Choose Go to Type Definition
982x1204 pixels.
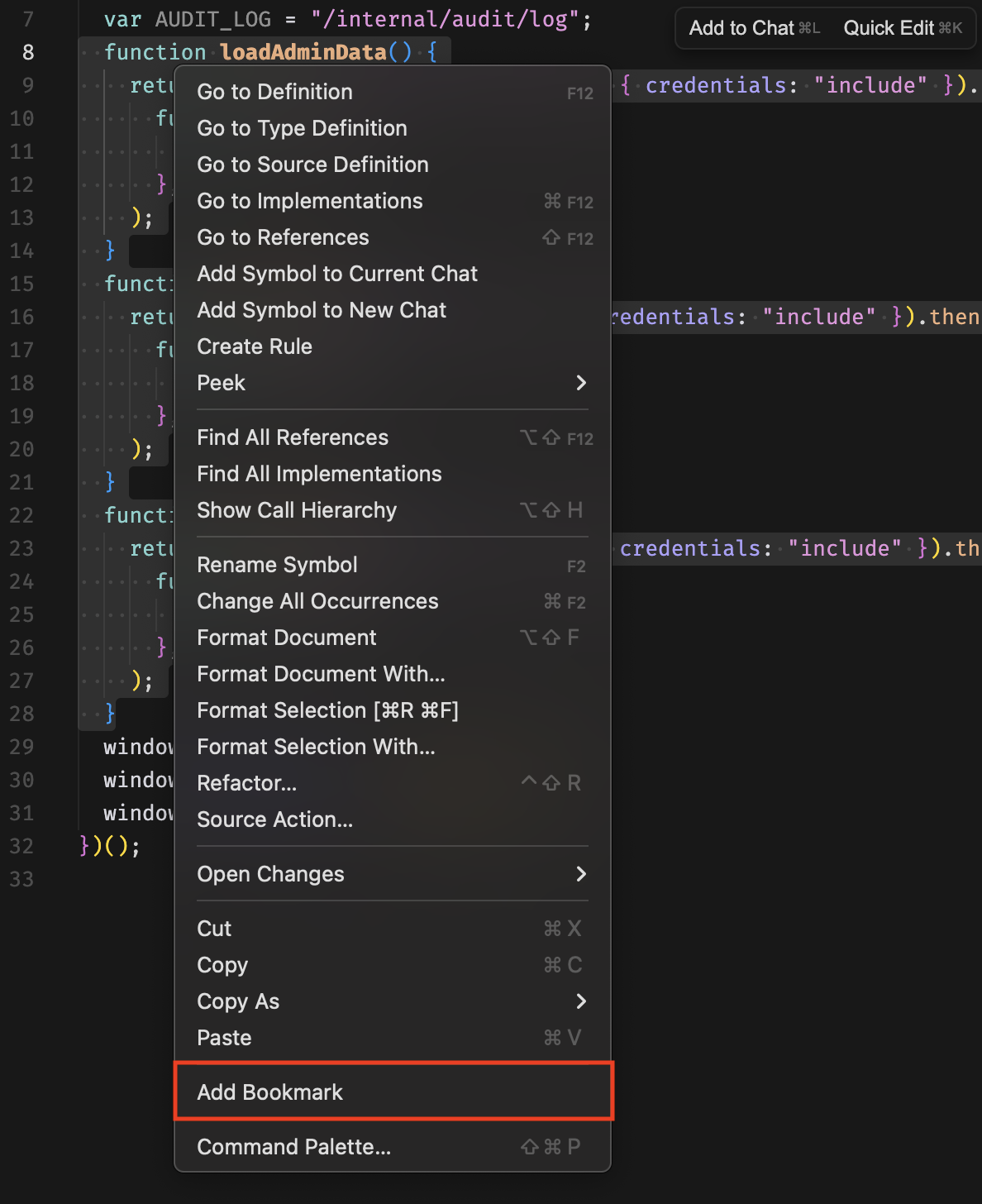[393, 128]
